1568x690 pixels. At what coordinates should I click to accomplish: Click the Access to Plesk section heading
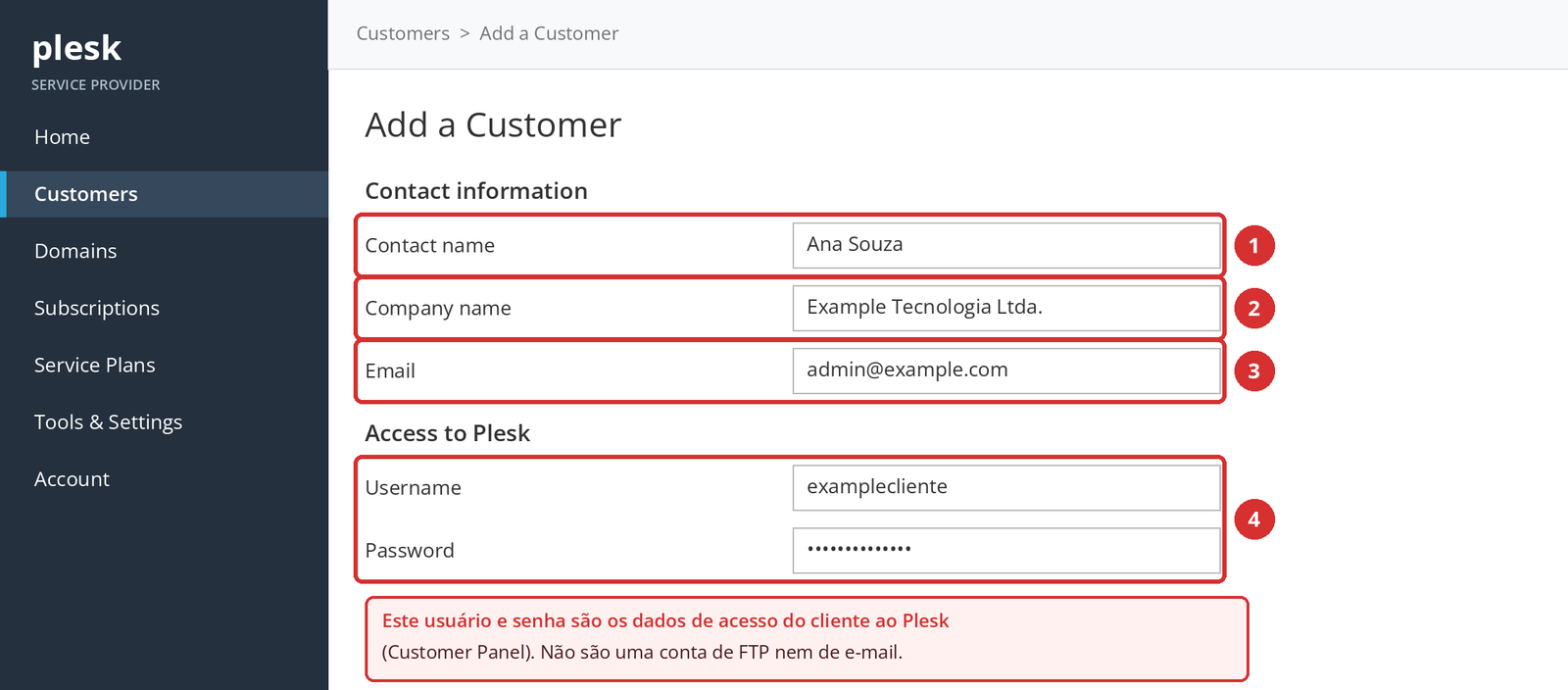tap(447, 433)
